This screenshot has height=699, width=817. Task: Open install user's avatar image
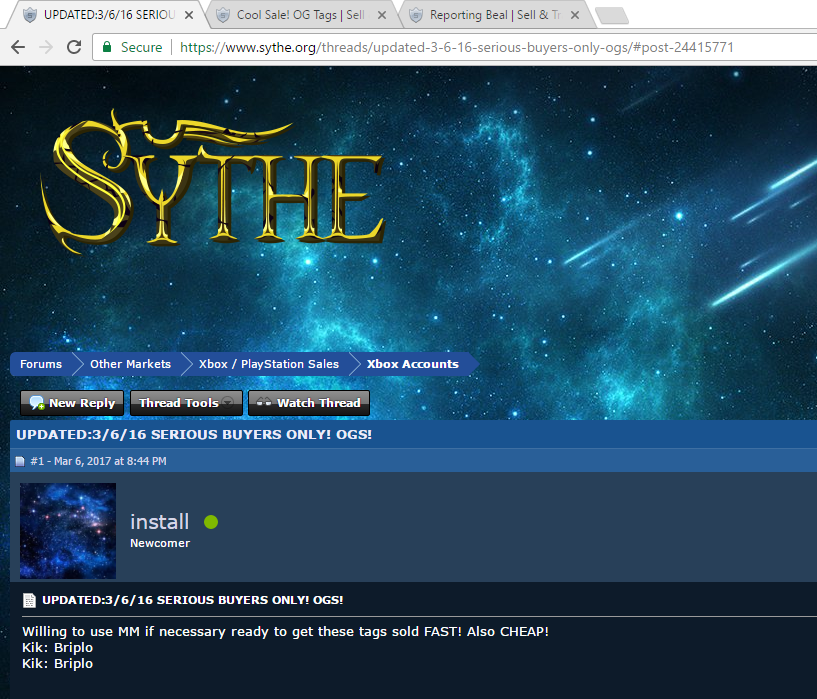[x=68, y=531]
